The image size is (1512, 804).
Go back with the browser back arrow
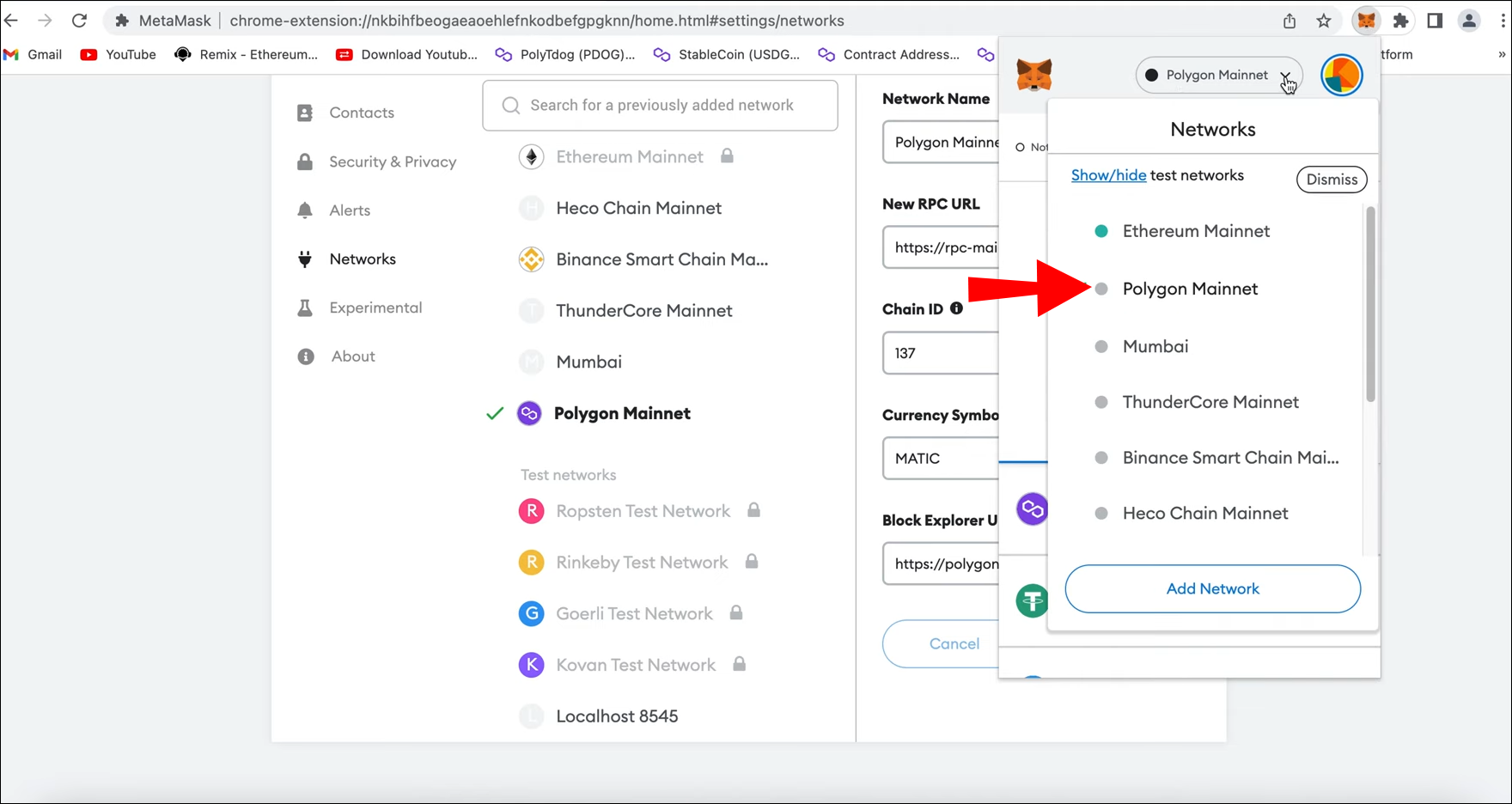pos(11,21)
